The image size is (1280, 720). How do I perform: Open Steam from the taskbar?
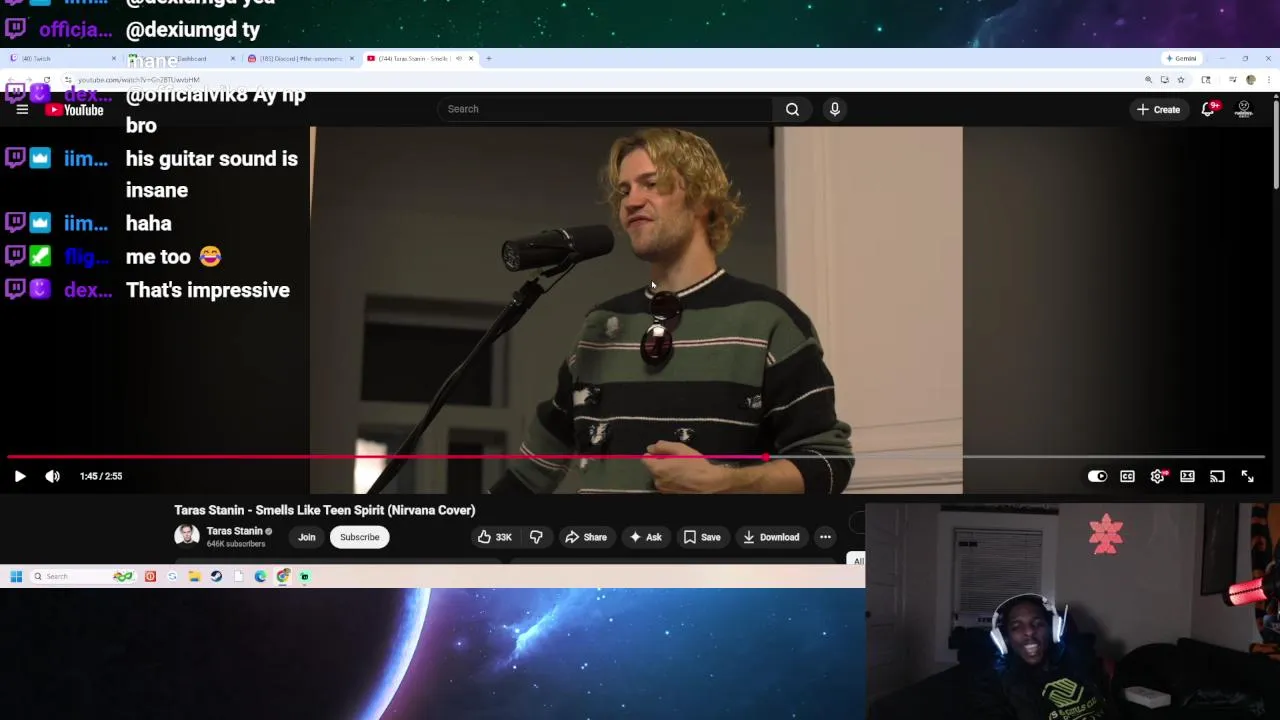tap(216, 576)
